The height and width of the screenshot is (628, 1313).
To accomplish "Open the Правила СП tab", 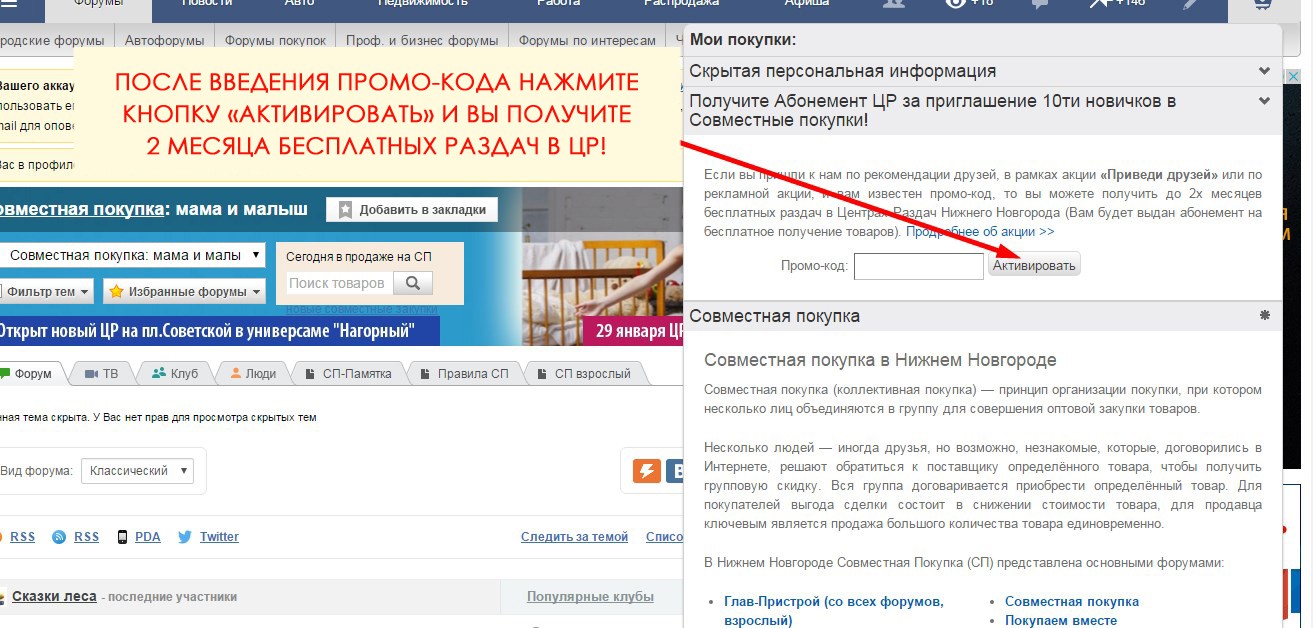I will coord(464,374).
